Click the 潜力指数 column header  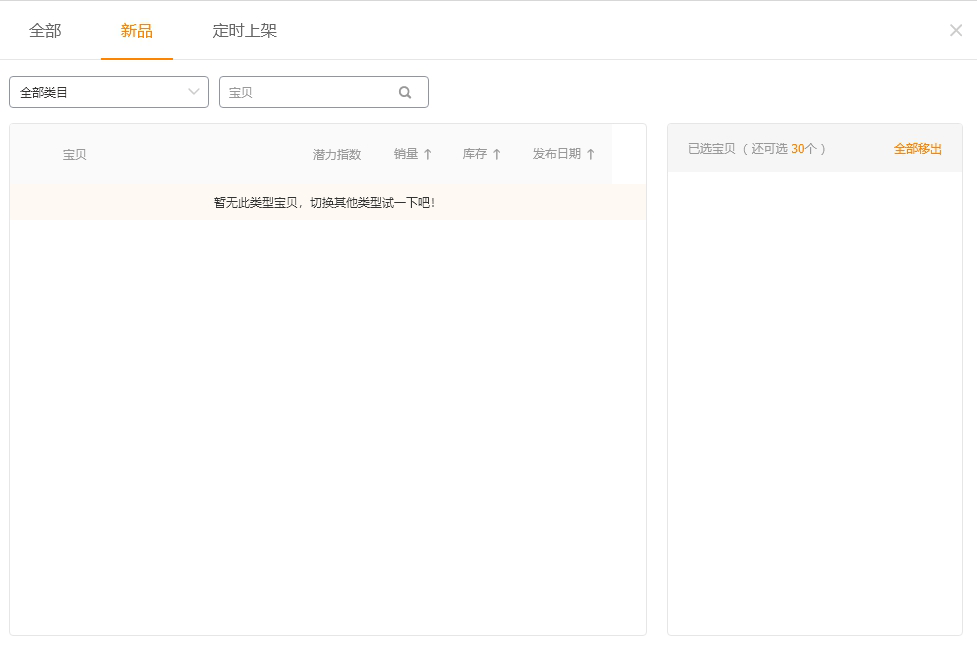[x=337, y=154]
